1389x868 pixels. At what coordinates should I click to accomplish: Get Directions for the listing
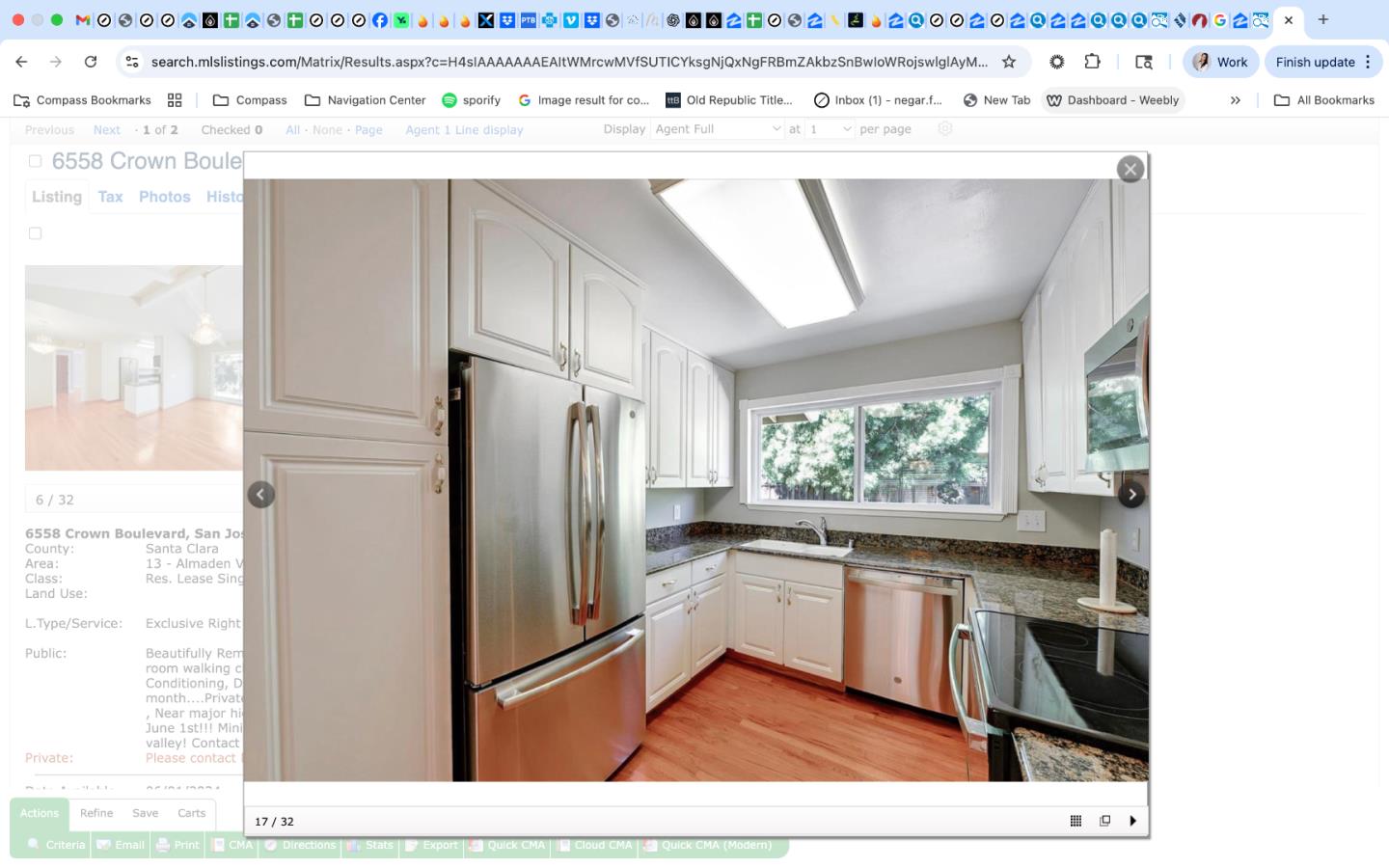300,845
